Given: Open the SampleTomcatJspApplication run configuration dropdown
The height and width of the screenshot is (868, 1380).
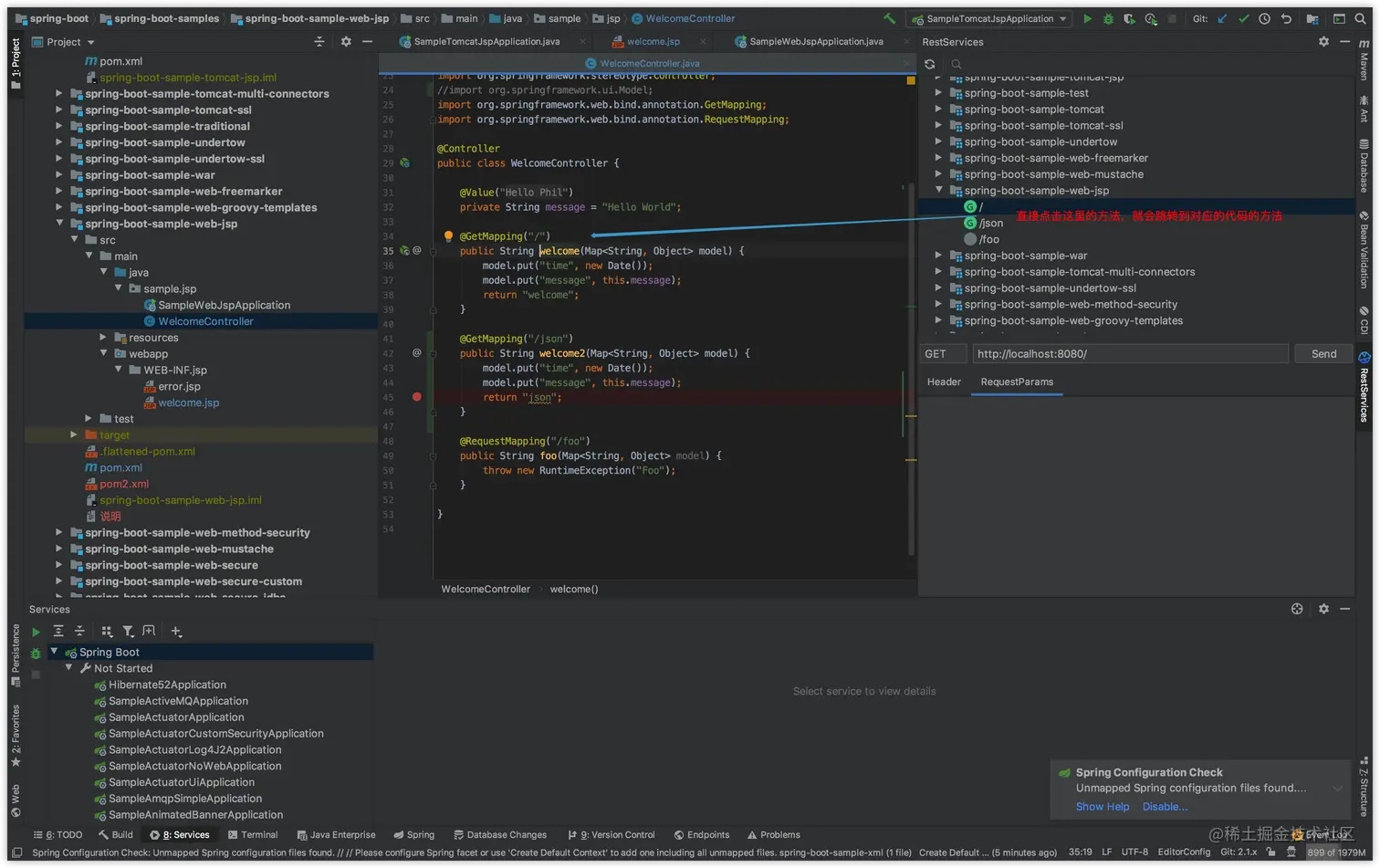Looking at the screenshot, I should (989, 18).
